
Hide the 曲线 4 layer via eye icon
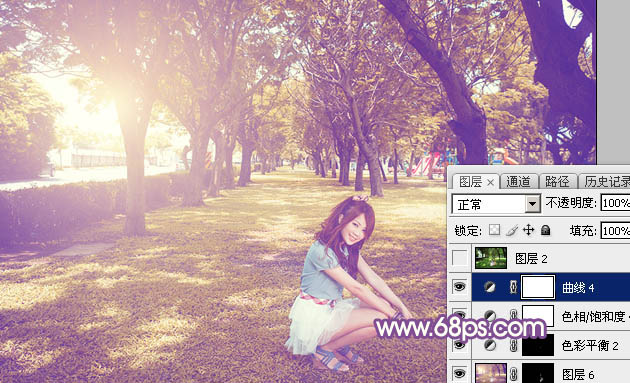(x=460, y=287)
